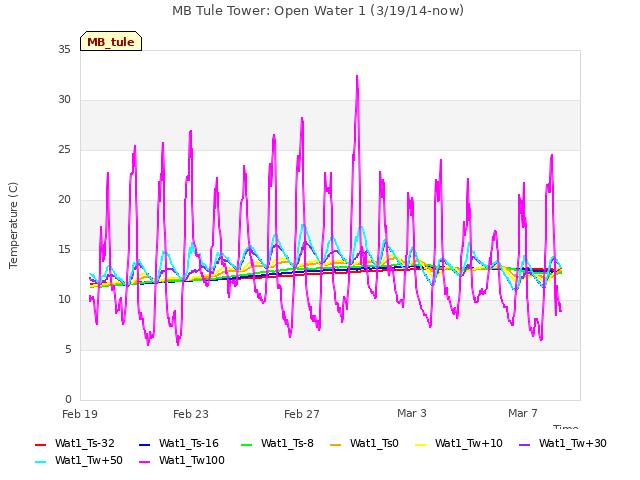Click the purple Wat1_Tw+30 legend swatch
640x480 pixels.
point(524,444)
